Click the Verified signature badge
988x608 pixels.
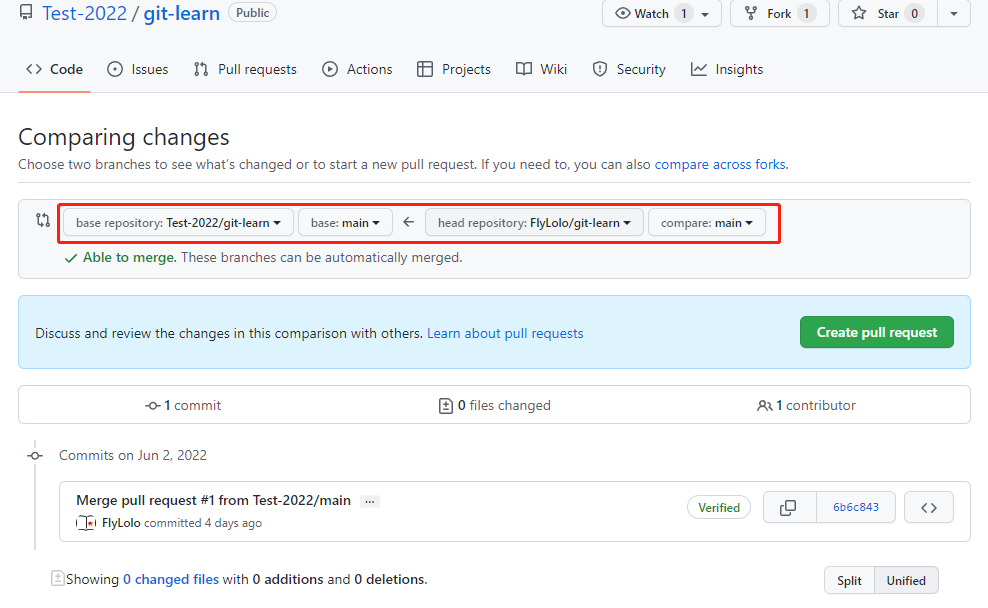coord(719,507)
